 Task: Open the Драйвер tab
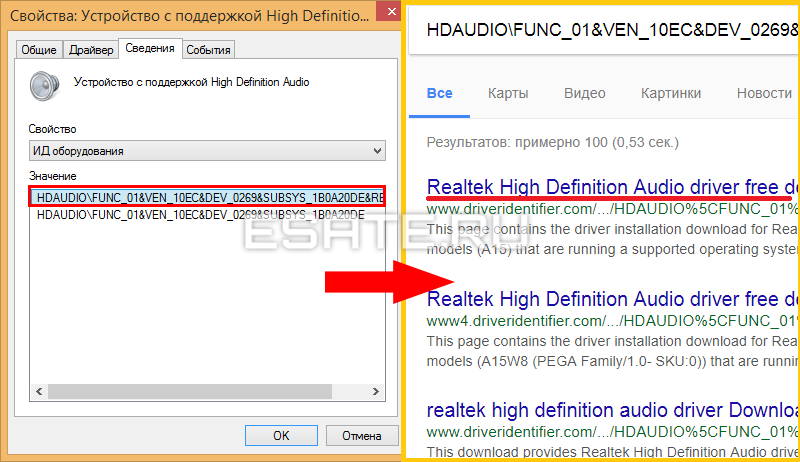tap(91, 49)
